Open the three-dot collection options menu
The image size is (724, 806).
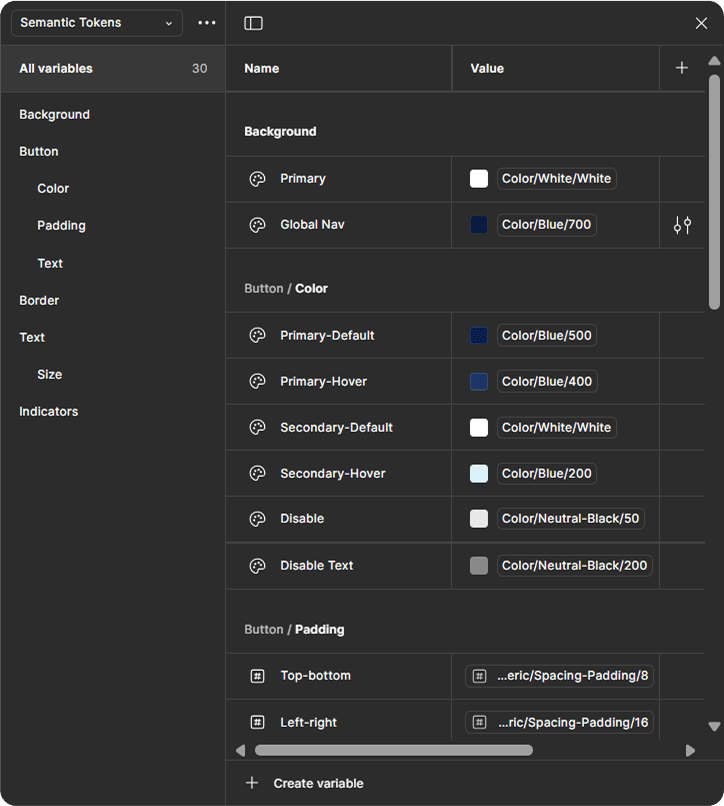coord(207,23)
